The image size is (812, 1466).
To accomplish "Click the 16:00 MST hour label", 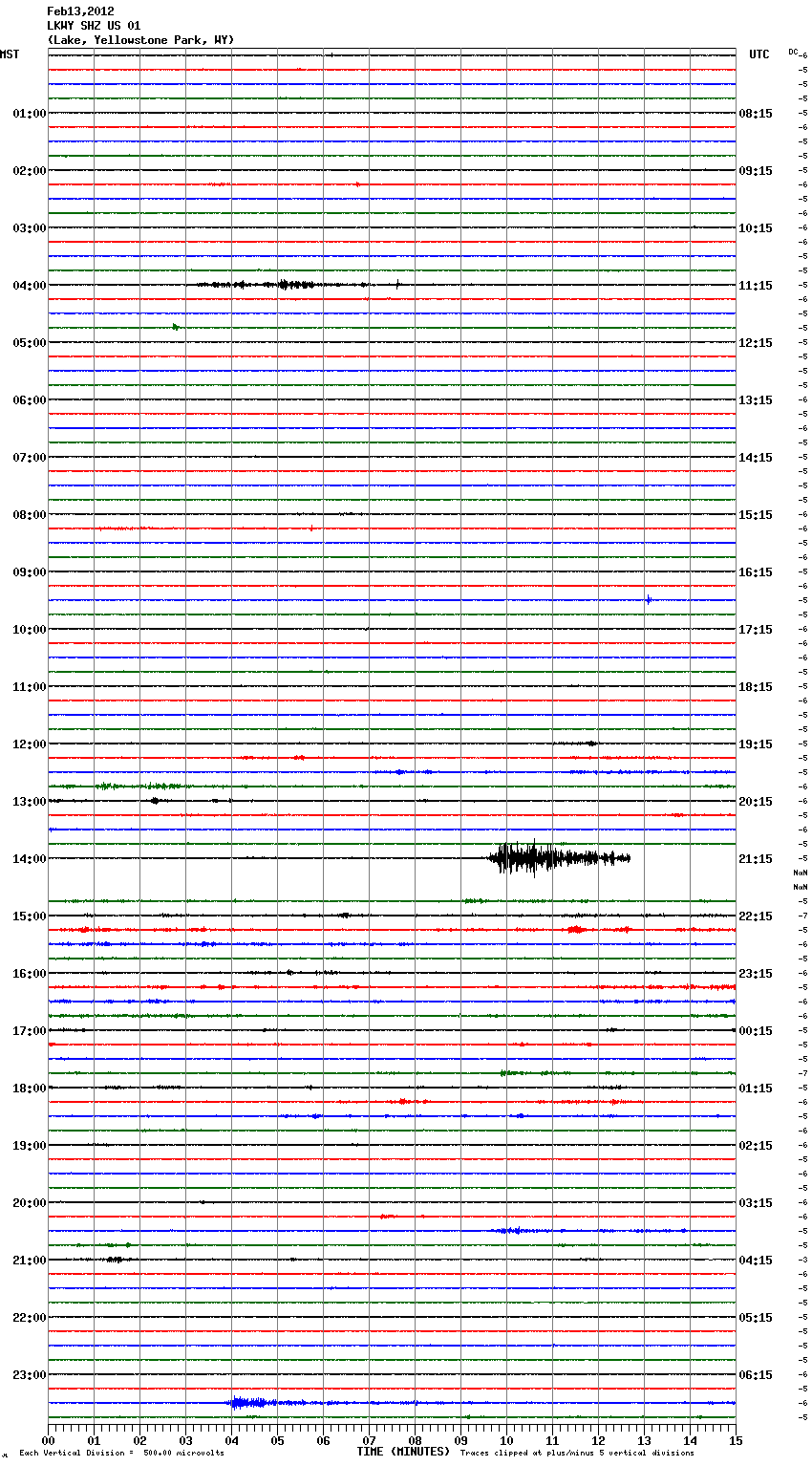I will 30,974.
